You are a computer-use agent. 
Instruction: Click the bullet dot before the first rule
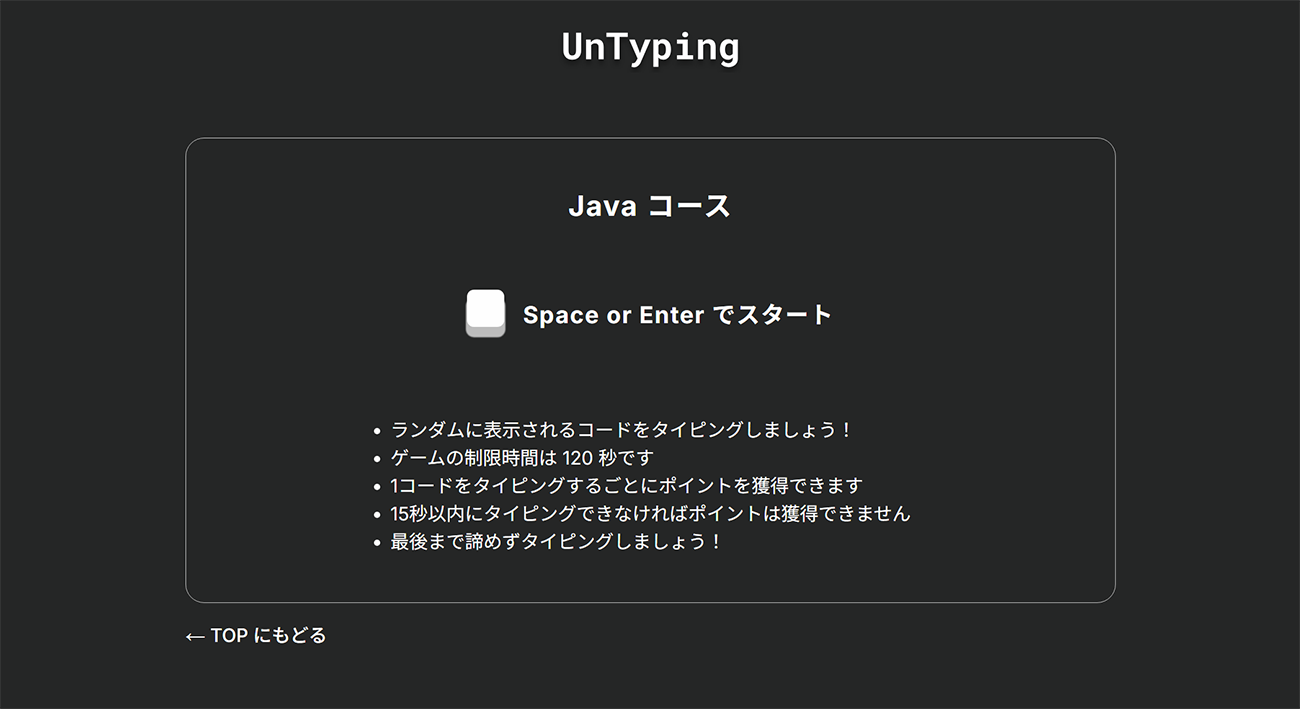[376, 429]
